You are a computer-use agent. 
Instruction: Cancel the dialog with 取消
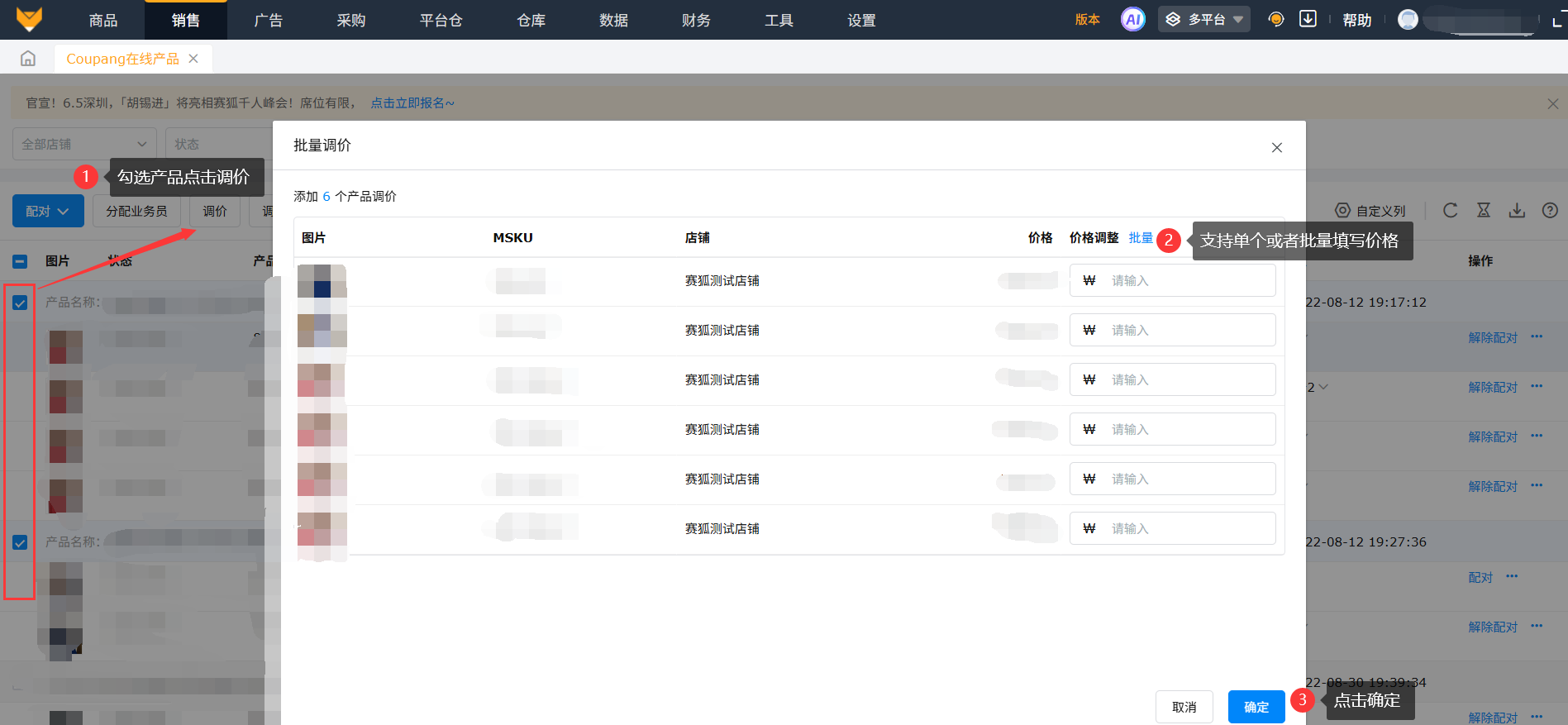click(1184, 707)
